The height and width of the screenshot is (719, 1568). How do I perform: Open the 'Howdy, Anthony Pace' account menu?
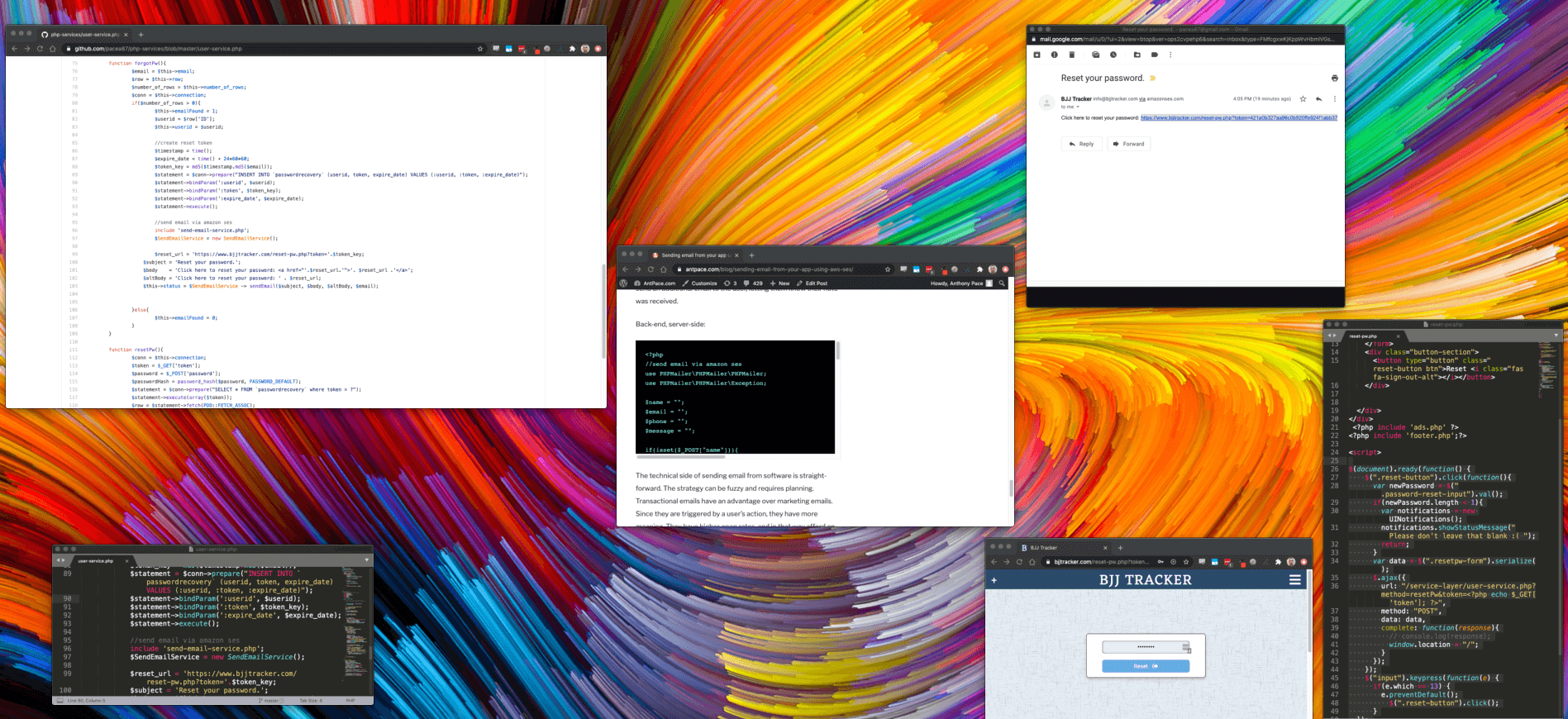pos(961,283)
